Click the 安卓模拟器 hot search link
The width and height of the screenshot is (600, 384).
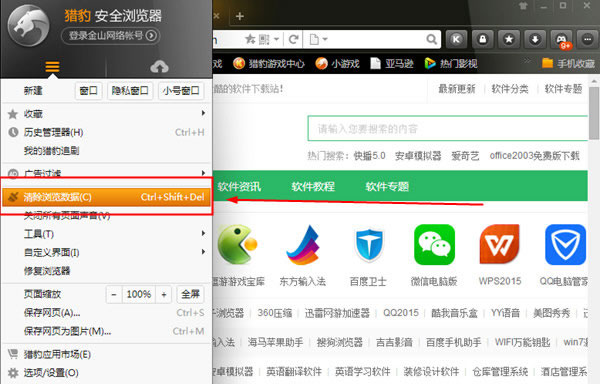418,156
